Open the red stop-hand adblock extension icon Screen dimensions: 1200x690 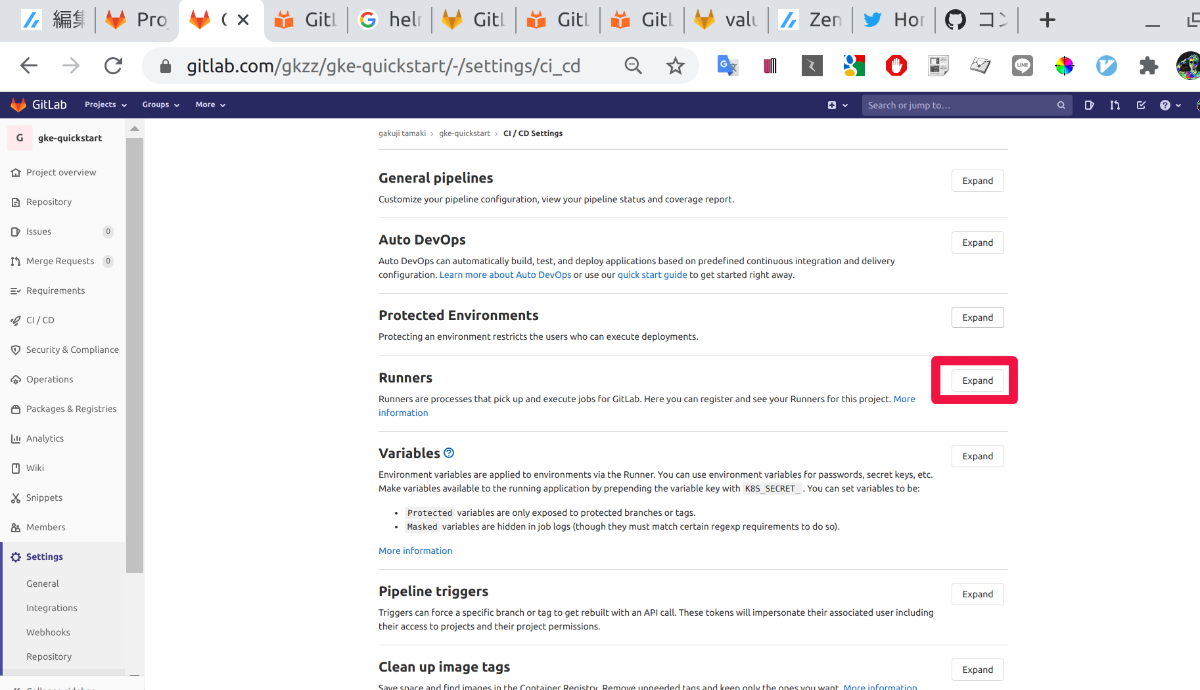click(x=896, y=66)
